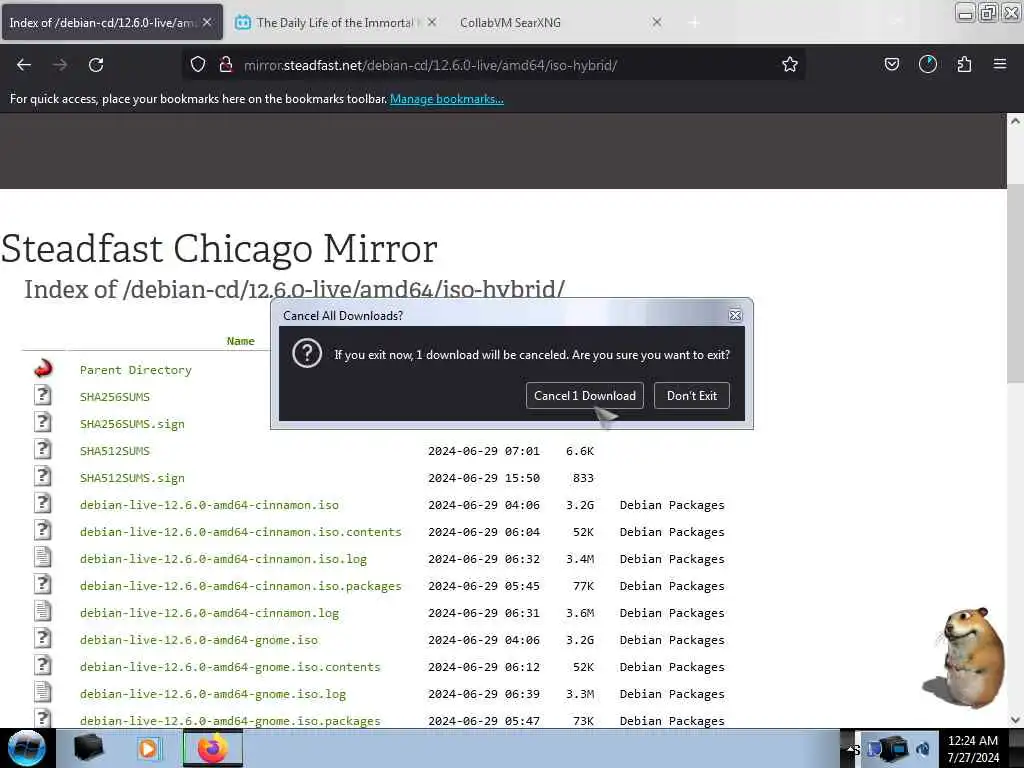Open the downloads progress indicator

click(x=927, y=64)
